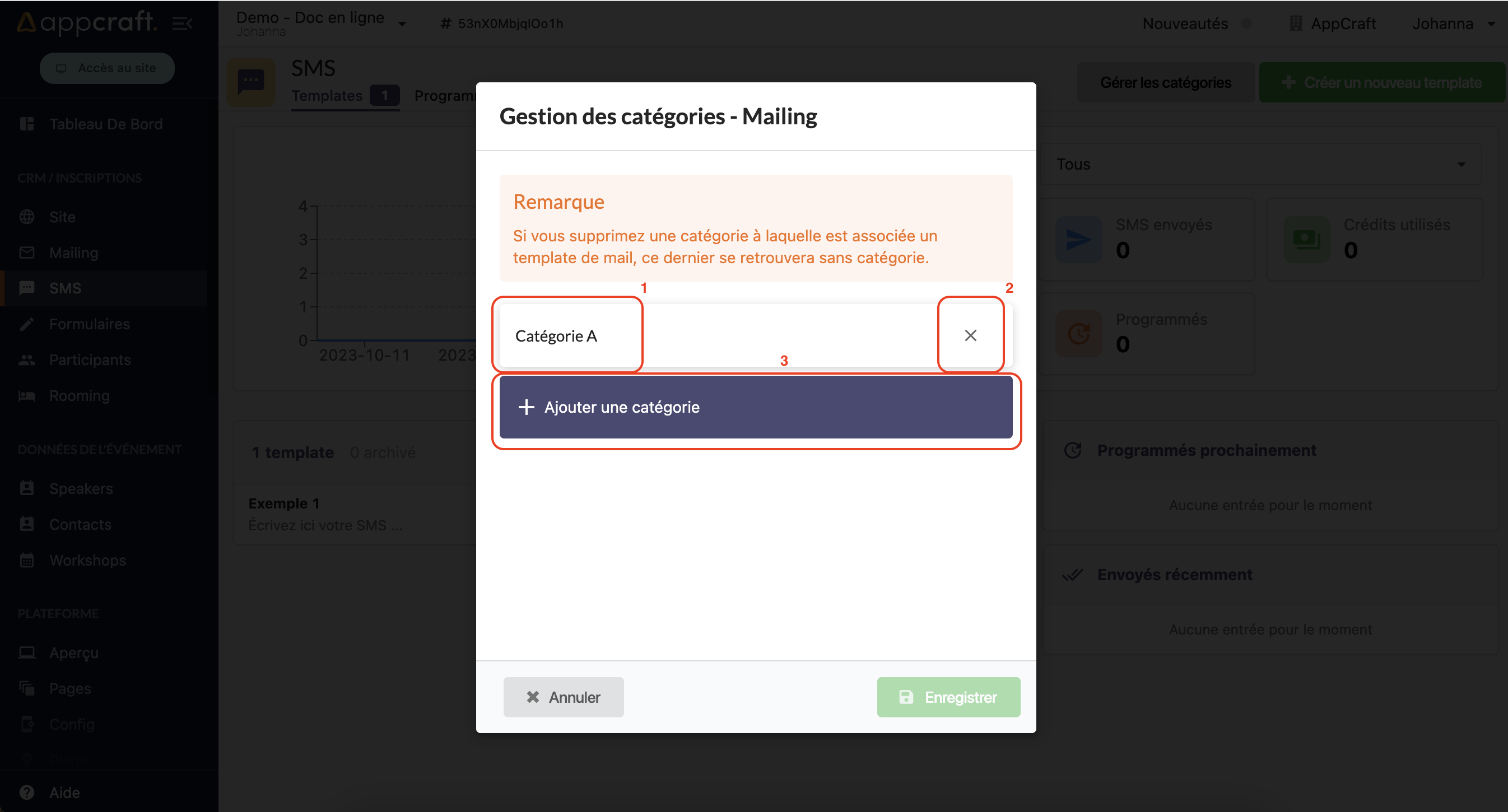The image size is (1508, 812).
Task: Click the Aide question mark icon
Action: pos(27,792)
